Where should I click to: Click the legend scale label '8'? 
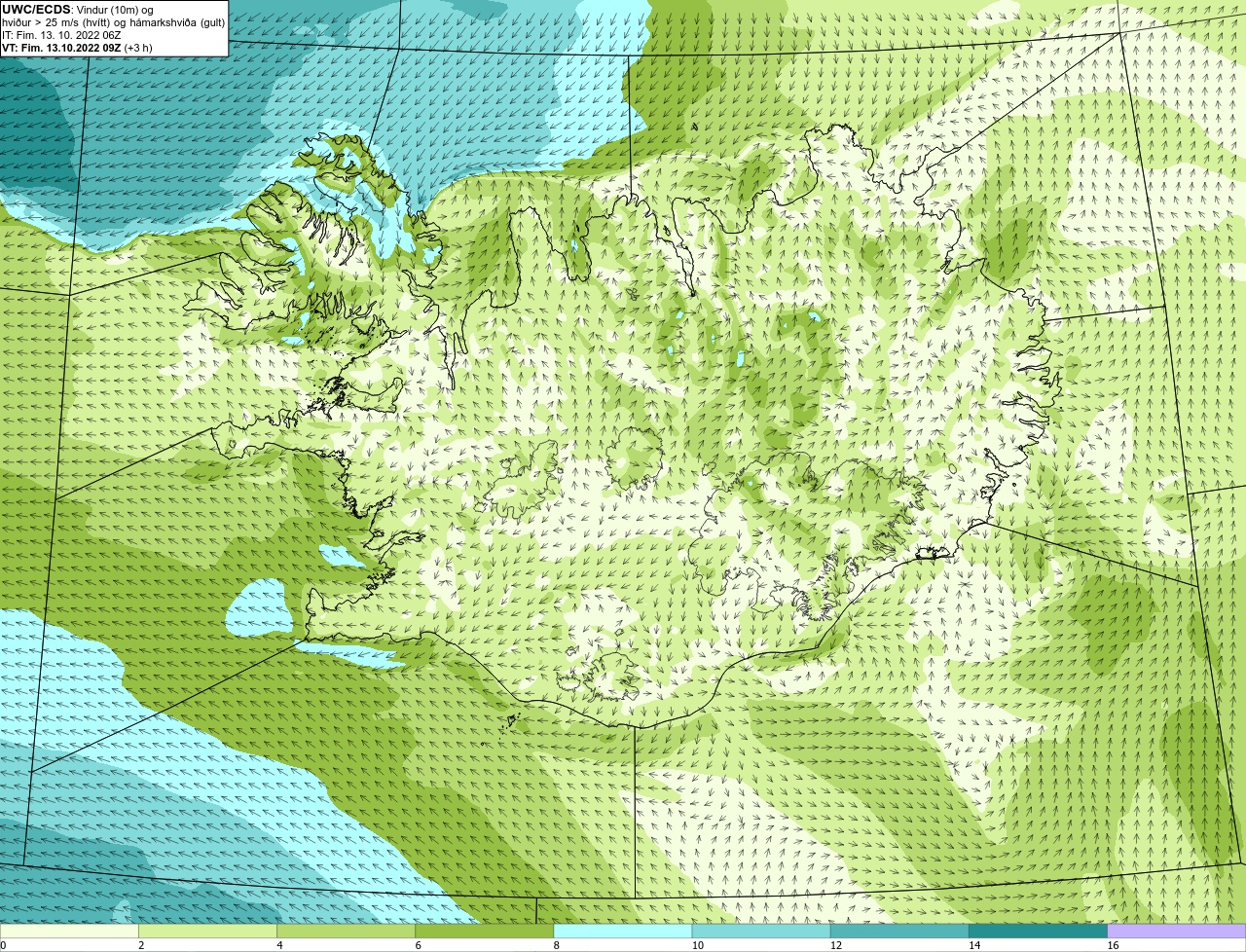[557, 945]
